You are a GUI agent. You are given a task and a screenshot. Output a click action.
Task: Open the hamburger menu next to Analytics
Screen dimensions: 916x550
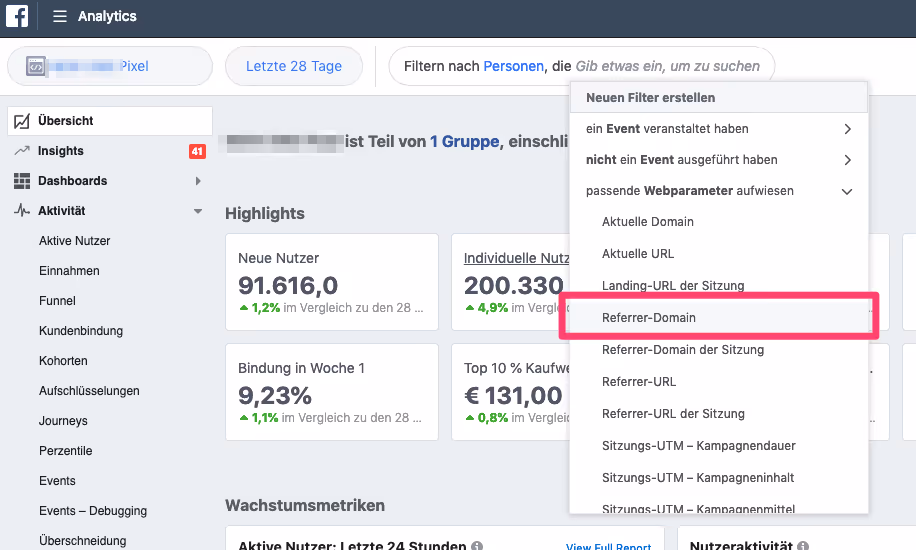click(60, 16)
